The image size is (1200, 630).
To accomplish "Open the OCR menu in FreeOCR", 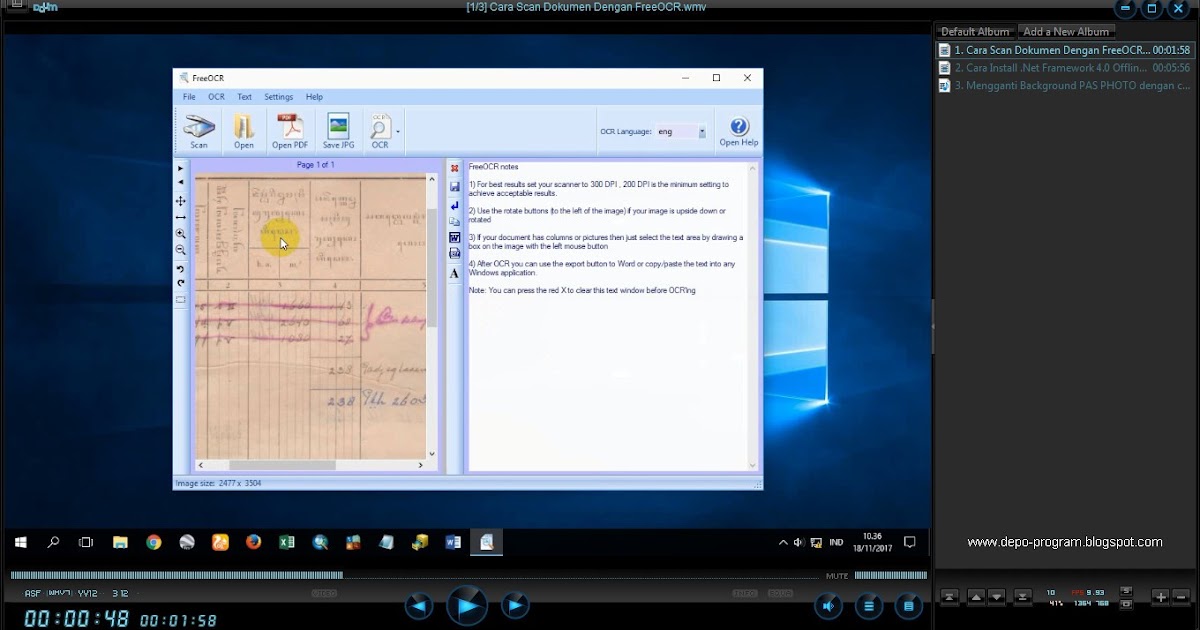I will click(216, 97).
